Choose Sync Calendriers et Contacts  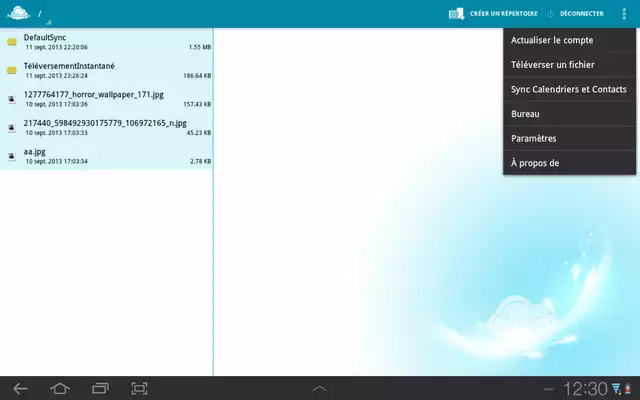pyautogui.click(x=569, y=89)
